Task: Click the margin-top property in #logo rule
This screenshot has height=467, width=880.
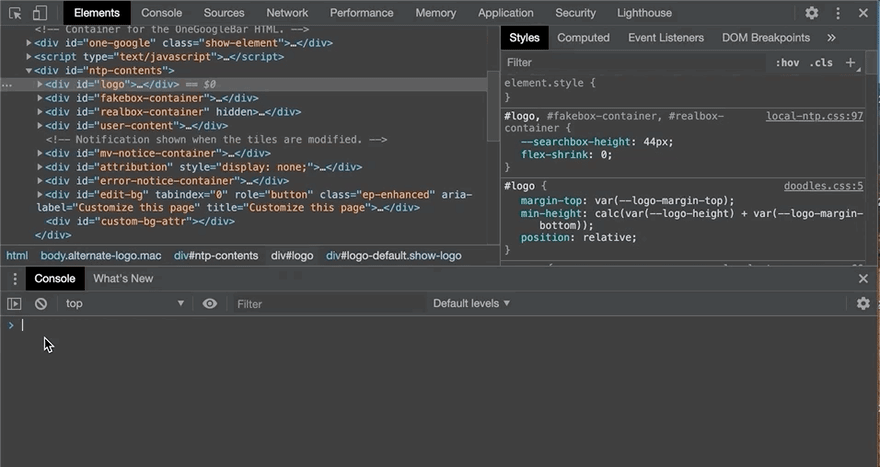Action: click(551, 200)
